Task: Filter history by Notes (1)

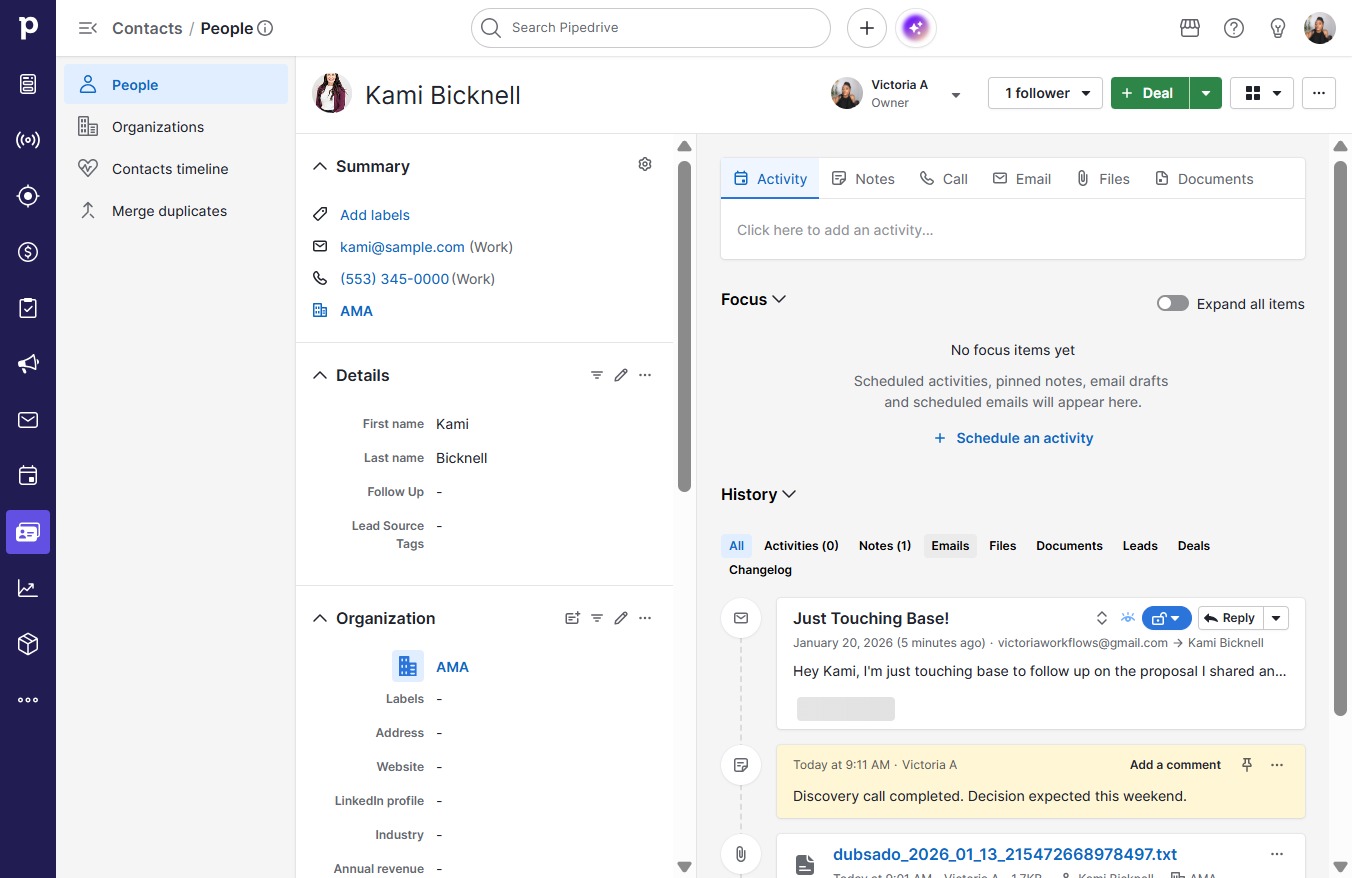Action: pos(885,546)
